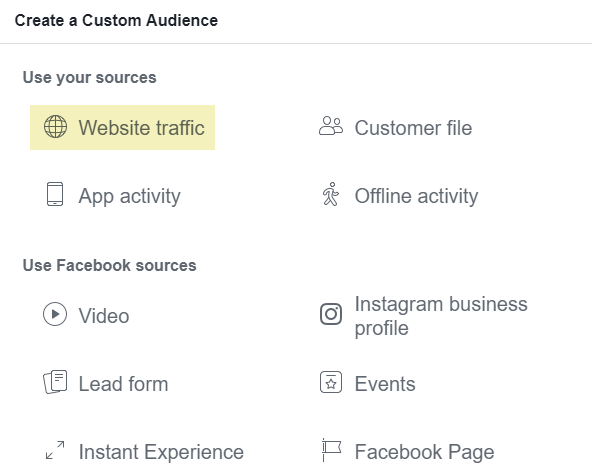592x476 pixels.
Task: Select App activity text option
Action: point(130,196)
